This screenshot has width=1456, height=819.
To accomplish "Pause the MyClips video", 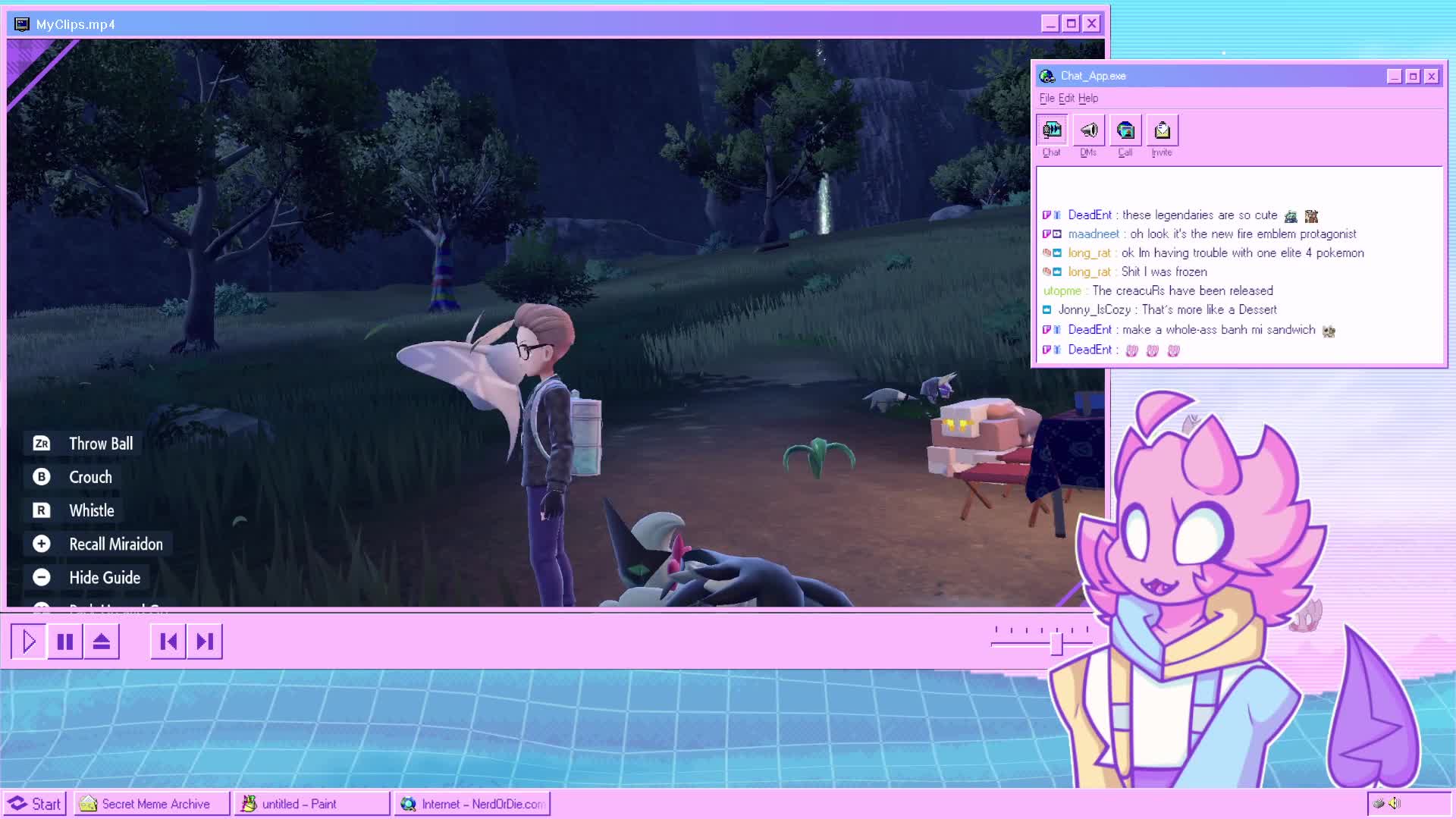I will point(65,642).
